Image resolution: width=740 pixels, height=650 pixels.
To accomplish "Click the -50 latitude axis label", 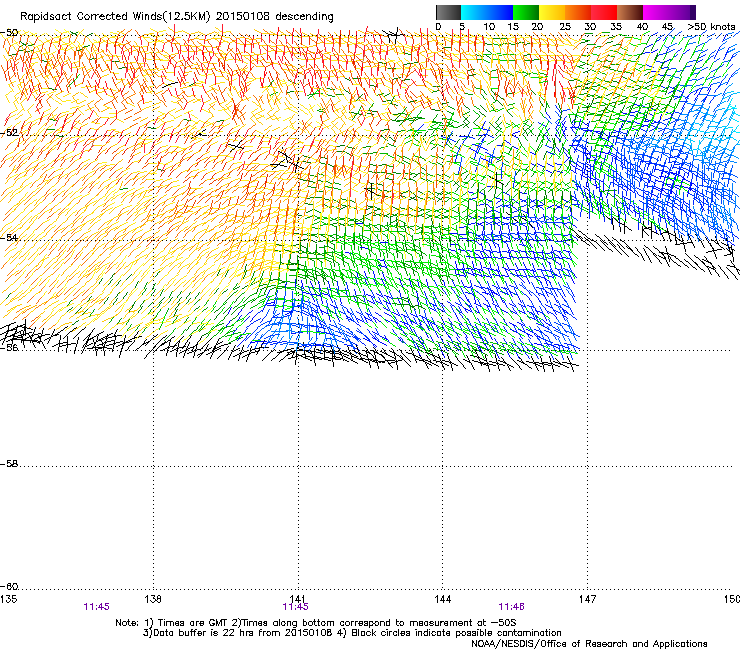I will point(9,33).
